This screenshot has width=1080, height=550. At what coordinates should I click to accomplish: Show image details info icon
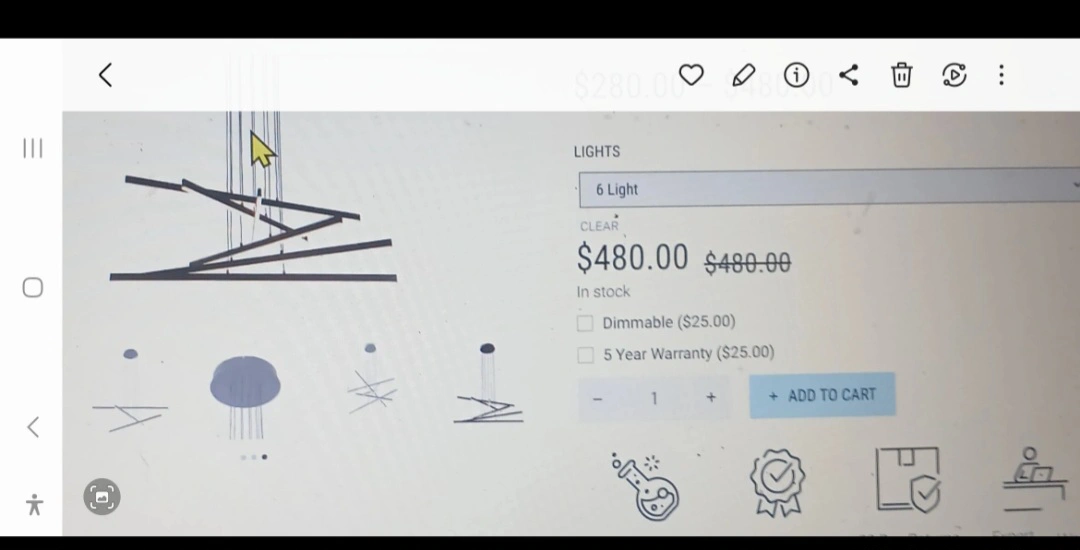coord(796,75)
